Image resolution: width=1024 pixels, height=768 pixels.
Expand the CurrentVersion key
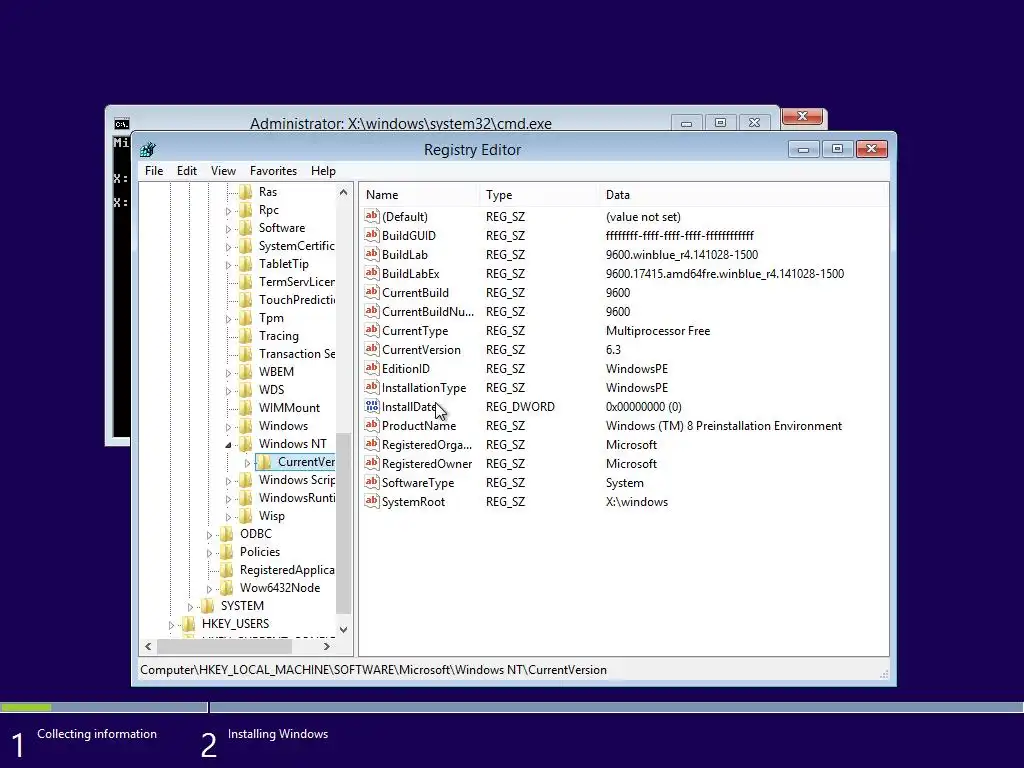point(247,463)
